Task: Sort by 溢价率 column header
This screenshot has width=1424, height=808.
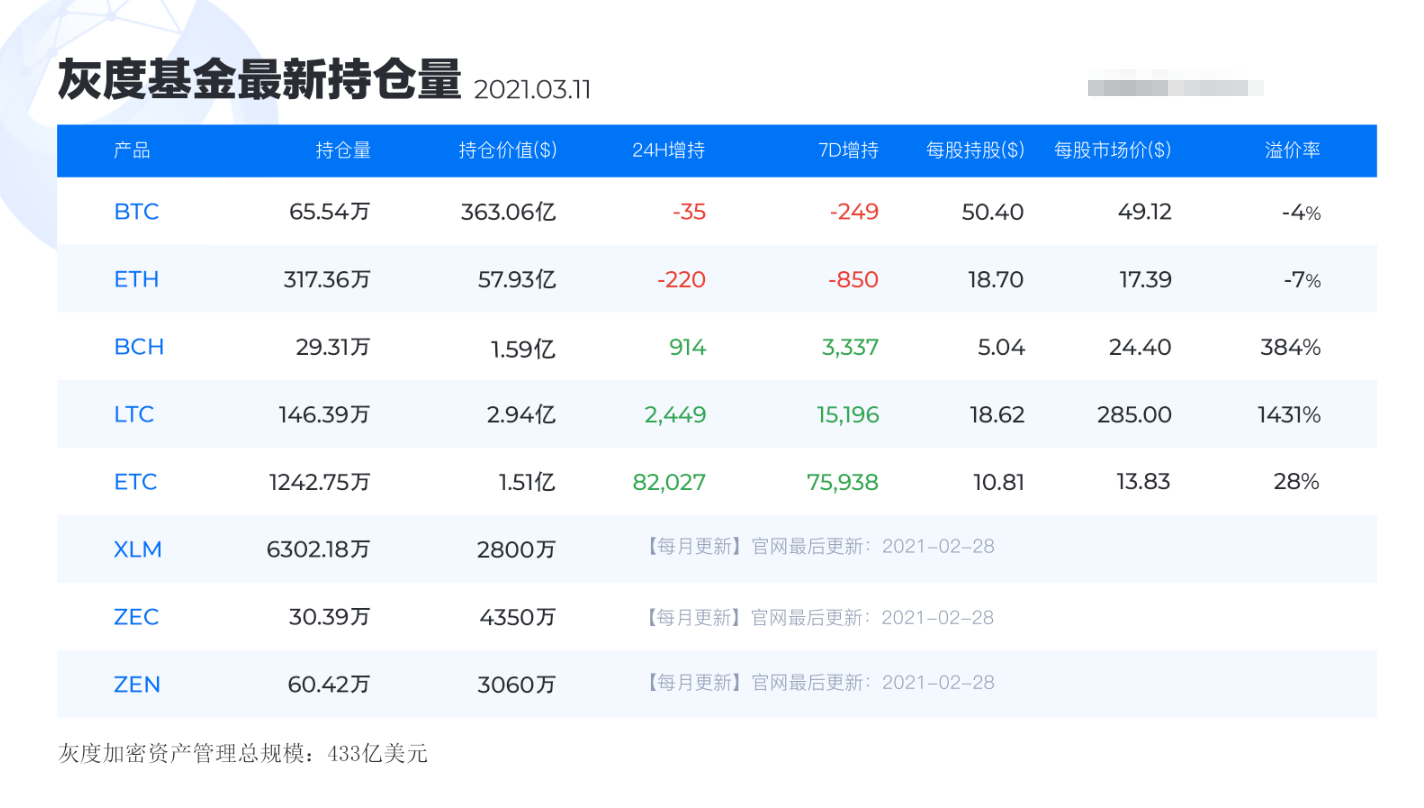Action: [1292, 150]
